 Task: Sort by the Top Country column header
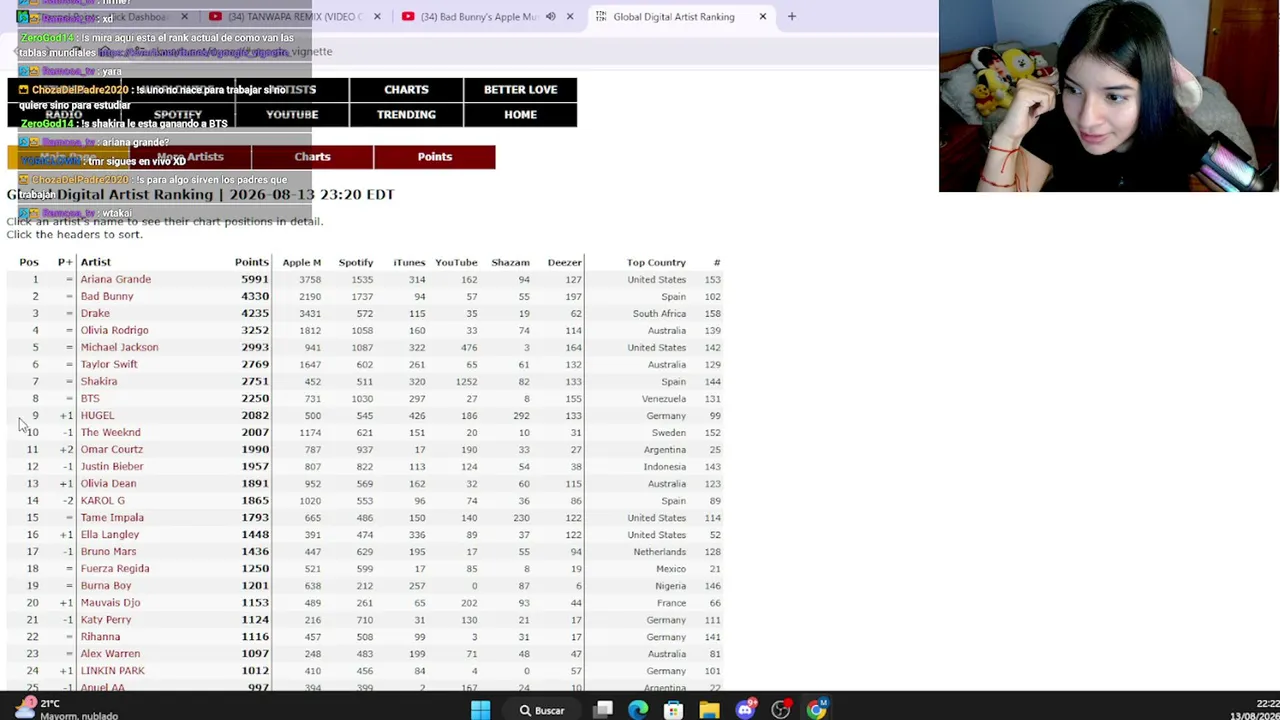pyautogui.click(x=656, y=262)
